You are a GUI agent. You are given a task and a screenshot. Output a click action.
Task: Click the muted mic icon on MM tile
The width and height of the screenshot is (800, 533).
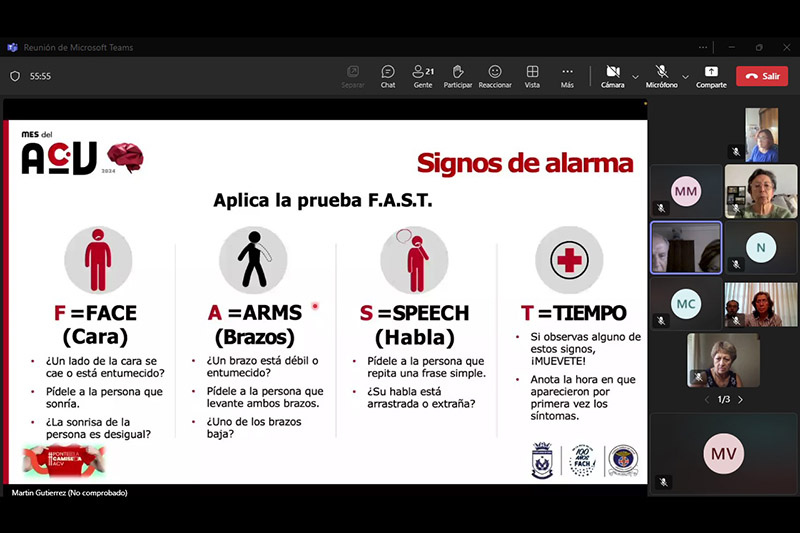tap(661, 208)
